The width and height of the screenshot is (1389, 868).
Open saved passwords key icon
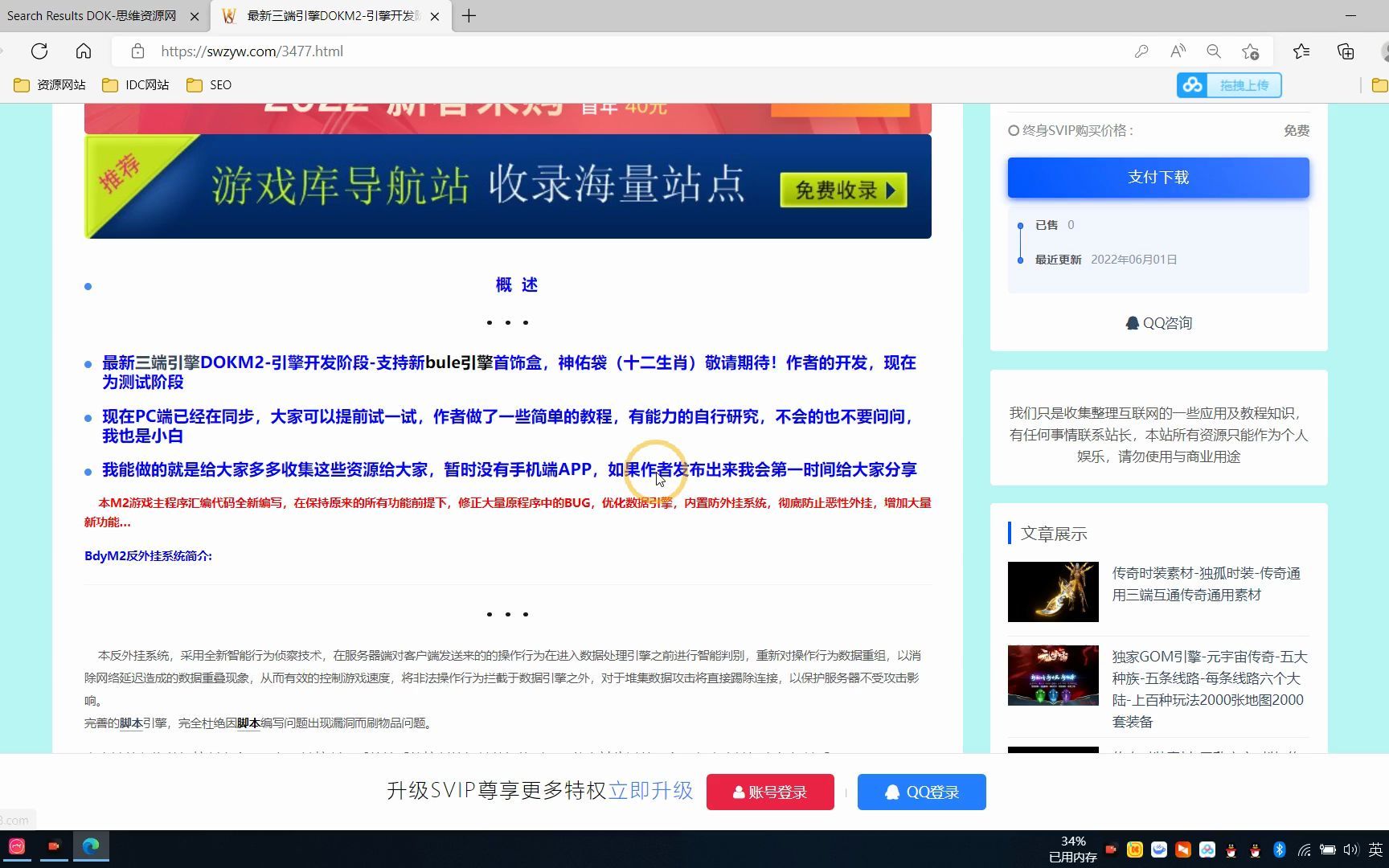(x=1141, y=51)
